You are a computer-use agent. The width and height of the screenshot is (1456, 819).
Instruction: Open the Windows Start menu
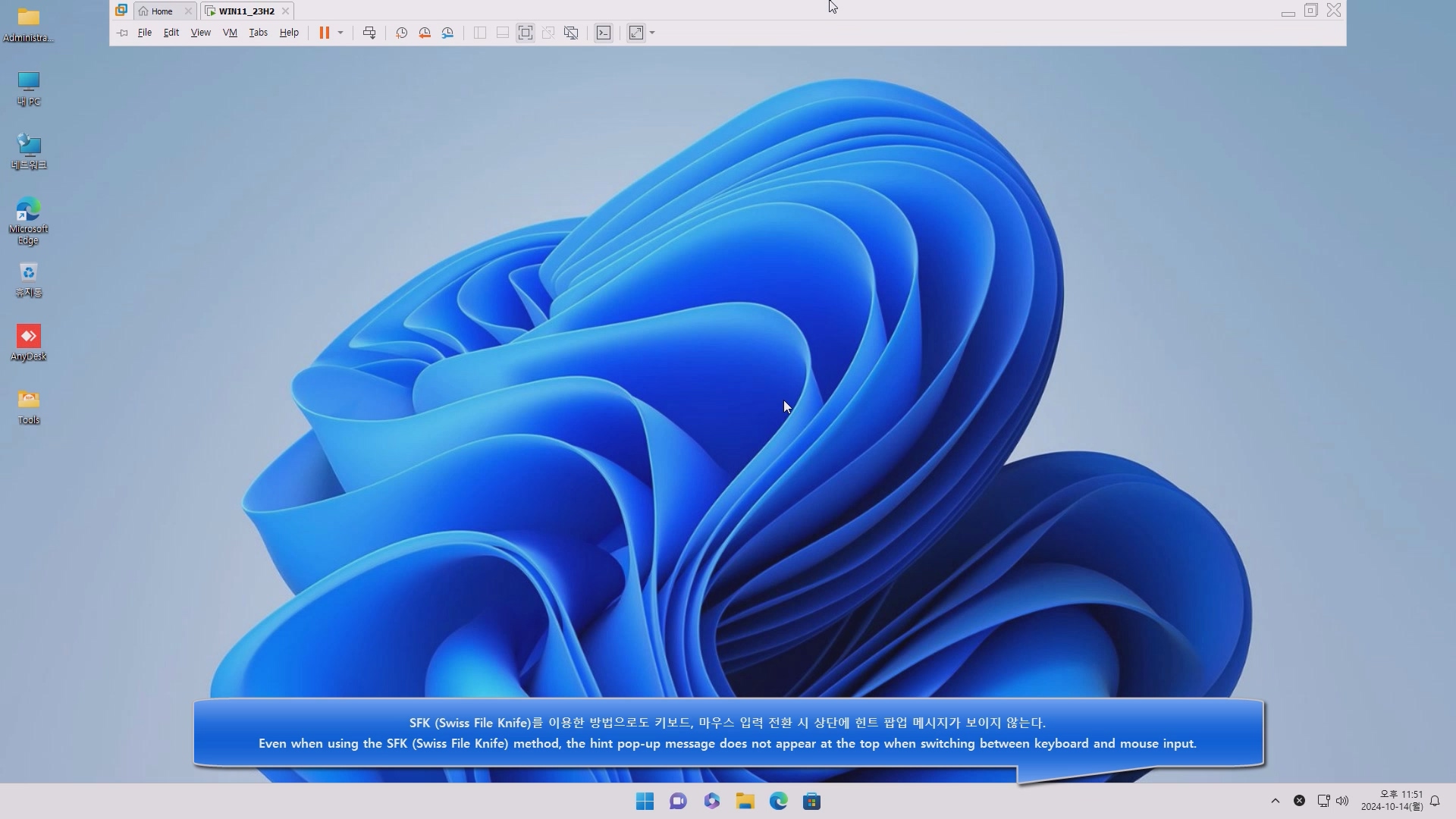point(645,802)
